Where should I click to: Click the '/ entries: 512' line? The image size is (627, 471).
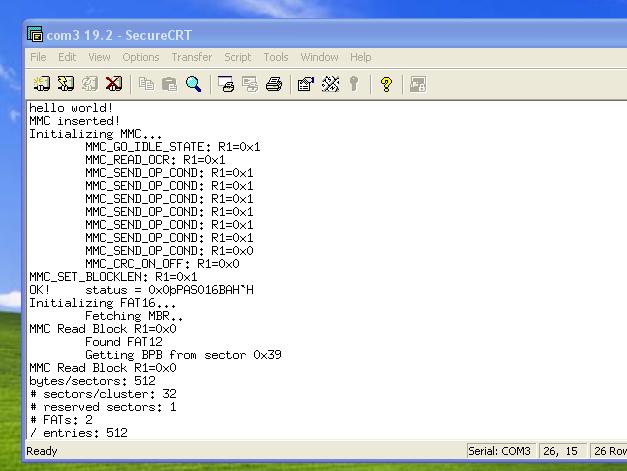tap(78, 433)
